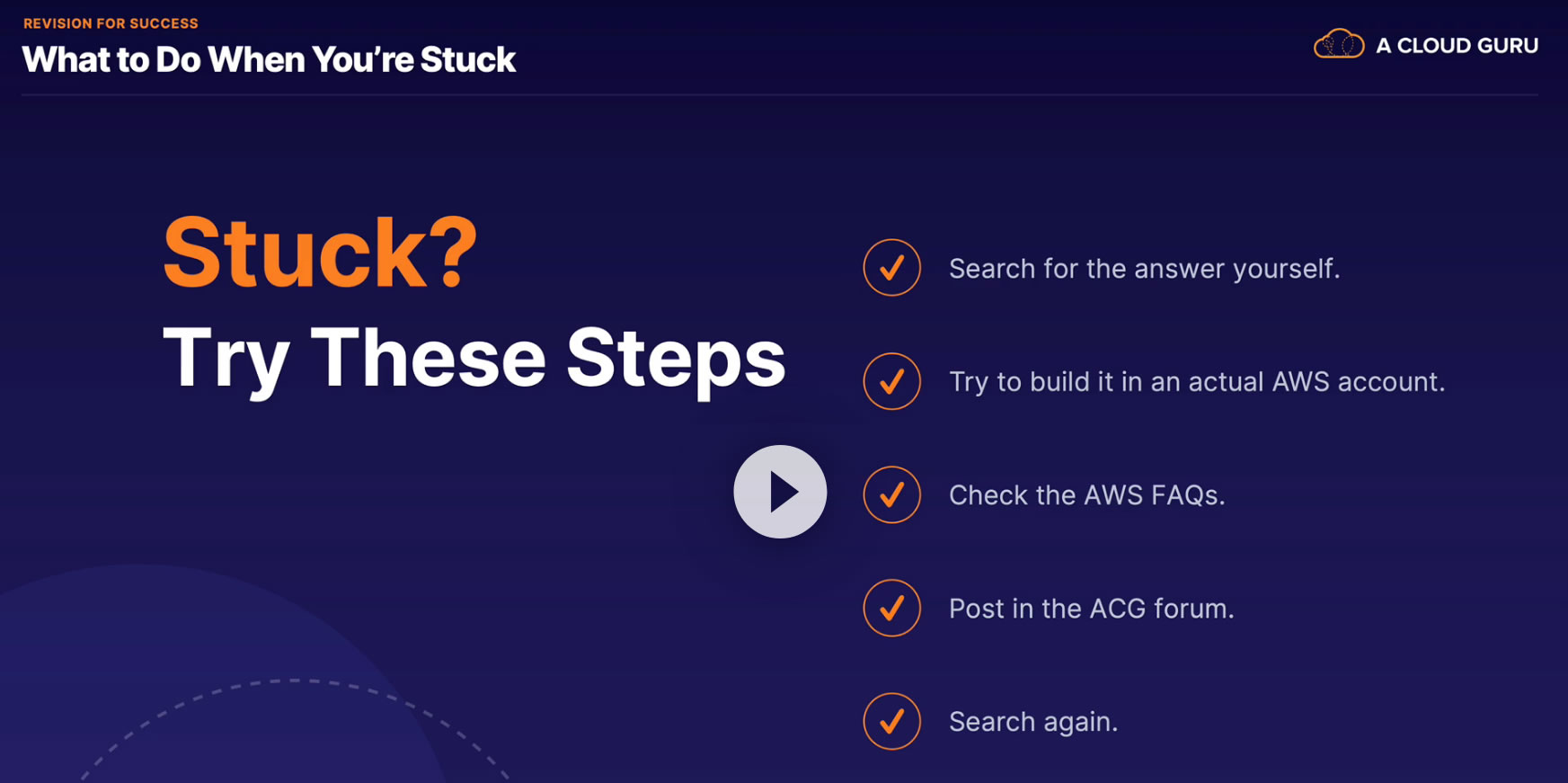Click the "A CLOUD GURU" brand text
The width and height of the screenshot is (1568, 783).
[x=1457, y=45]
